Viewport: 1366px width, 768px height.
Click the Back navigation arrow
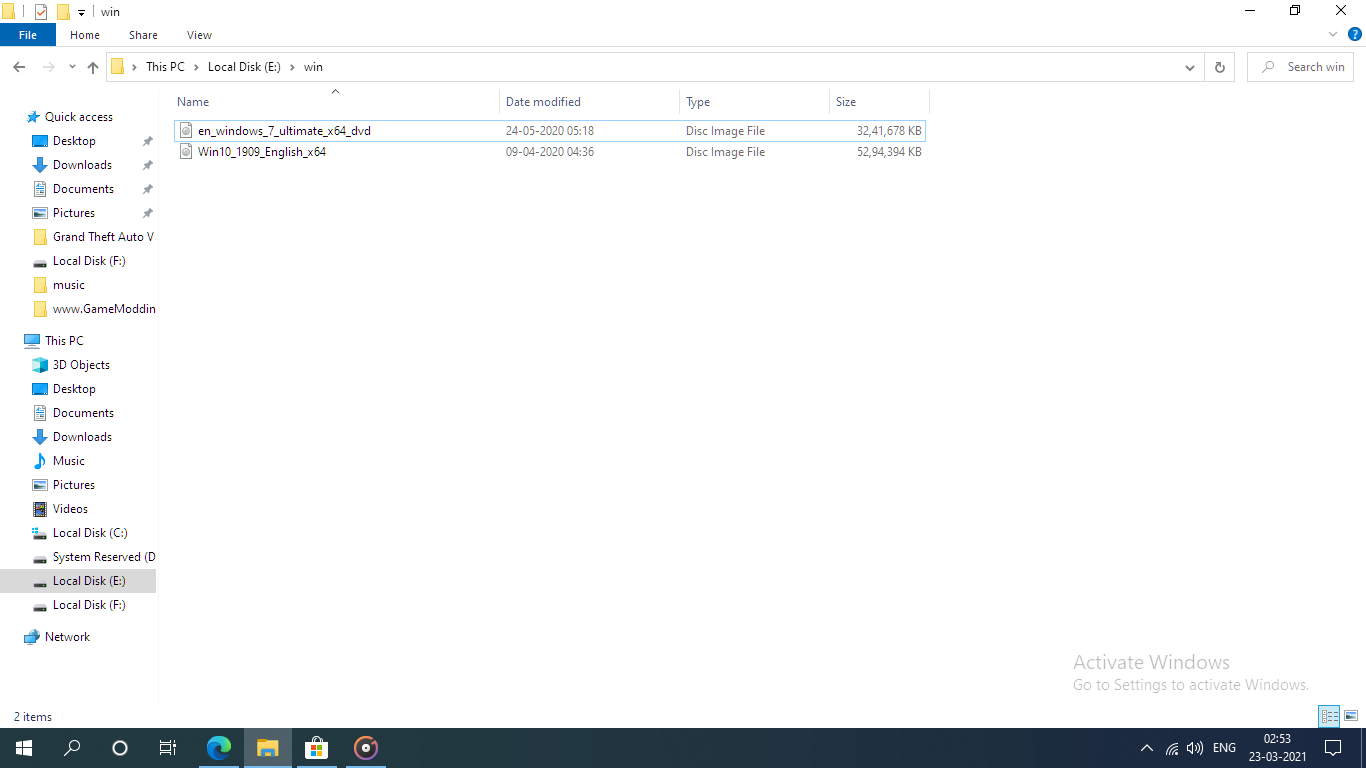(x=19, y=67)
